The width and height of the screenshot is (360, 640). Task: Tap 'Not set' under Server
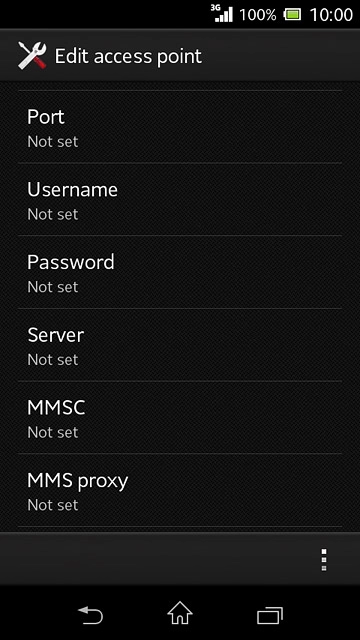(53, 360)
